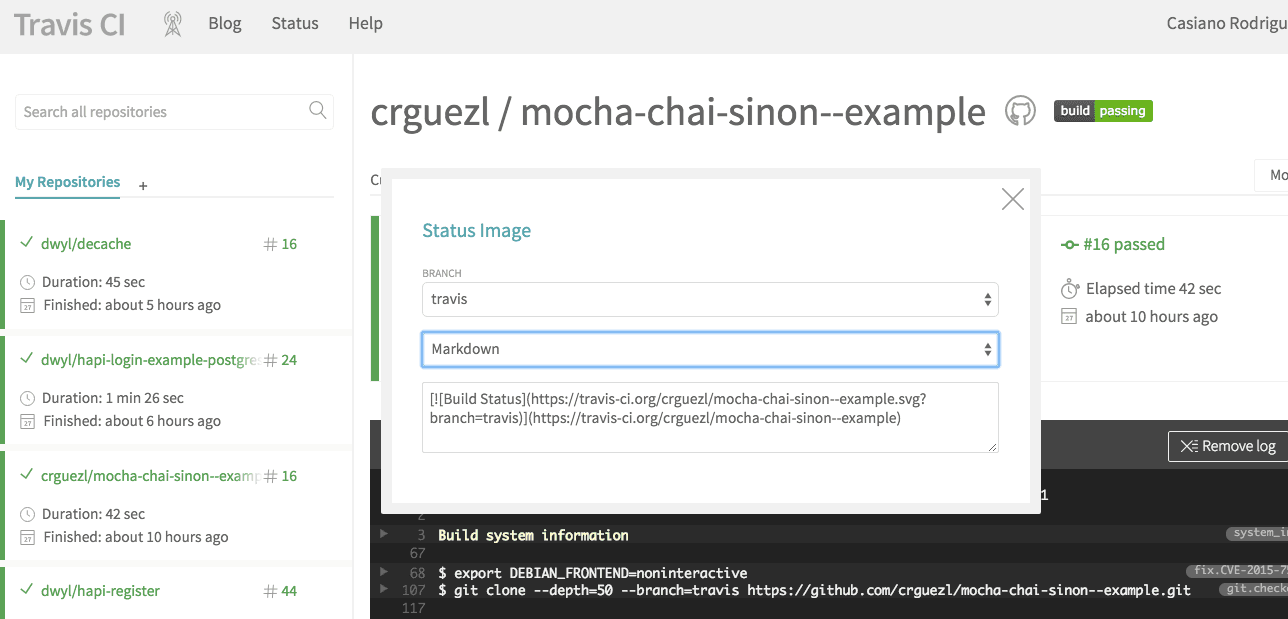The width and height of the screenshot is (1288, 619).
Task: Open the Markdown format dropdown
Action: tap(710, 349)
